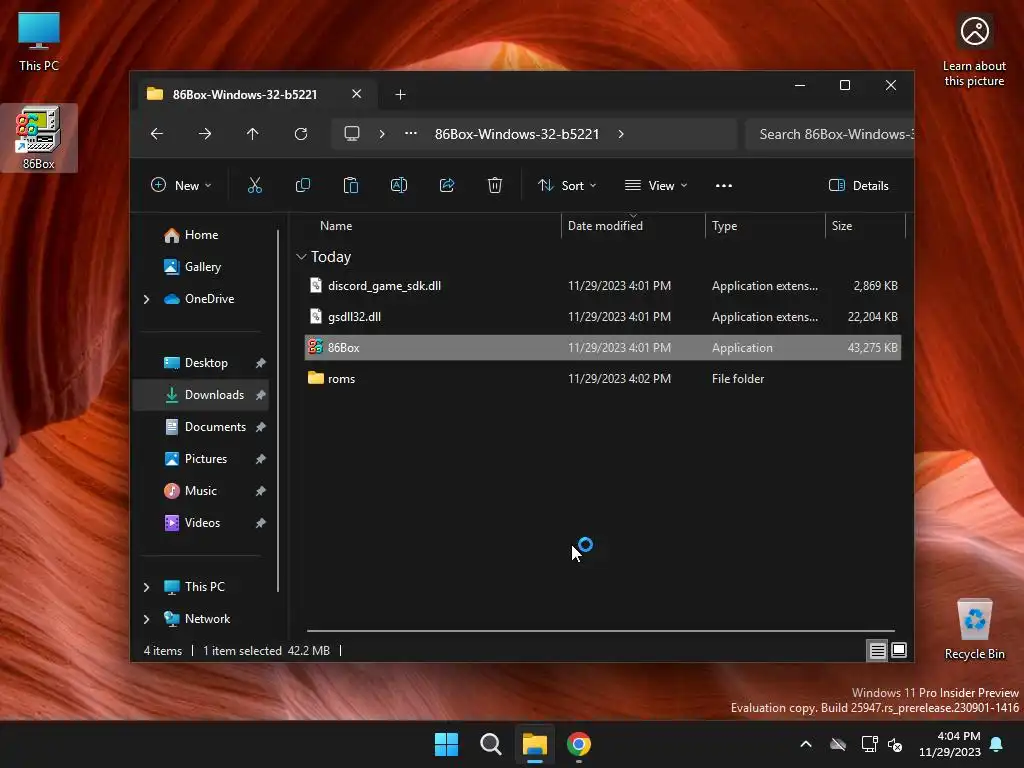1024x768 pixels.
Task: Click the Share icon in toolbar
Action: tap(447, 185)
